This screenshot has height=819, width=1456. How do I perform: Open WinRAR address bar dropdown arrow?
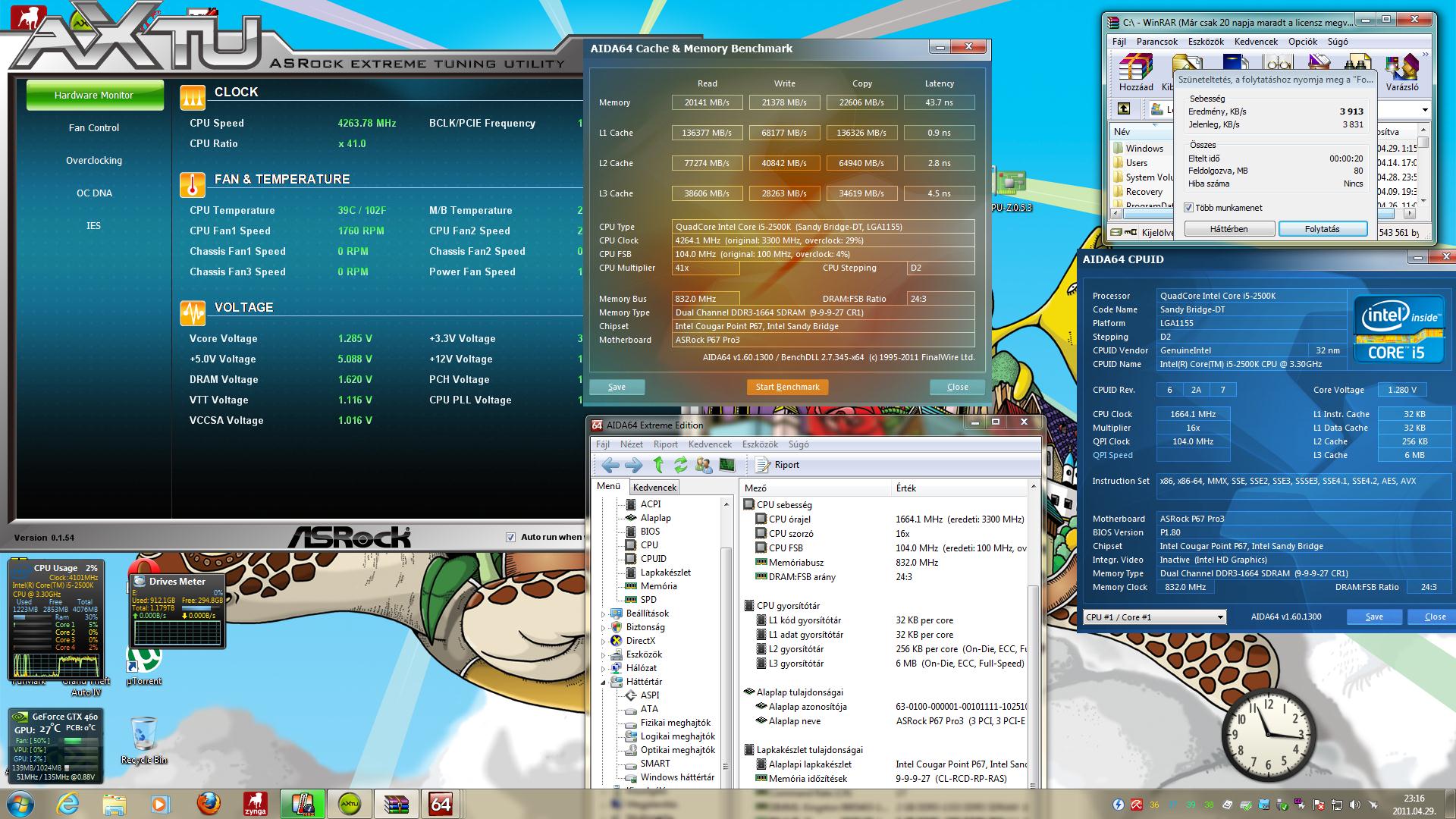[1425, 110]
